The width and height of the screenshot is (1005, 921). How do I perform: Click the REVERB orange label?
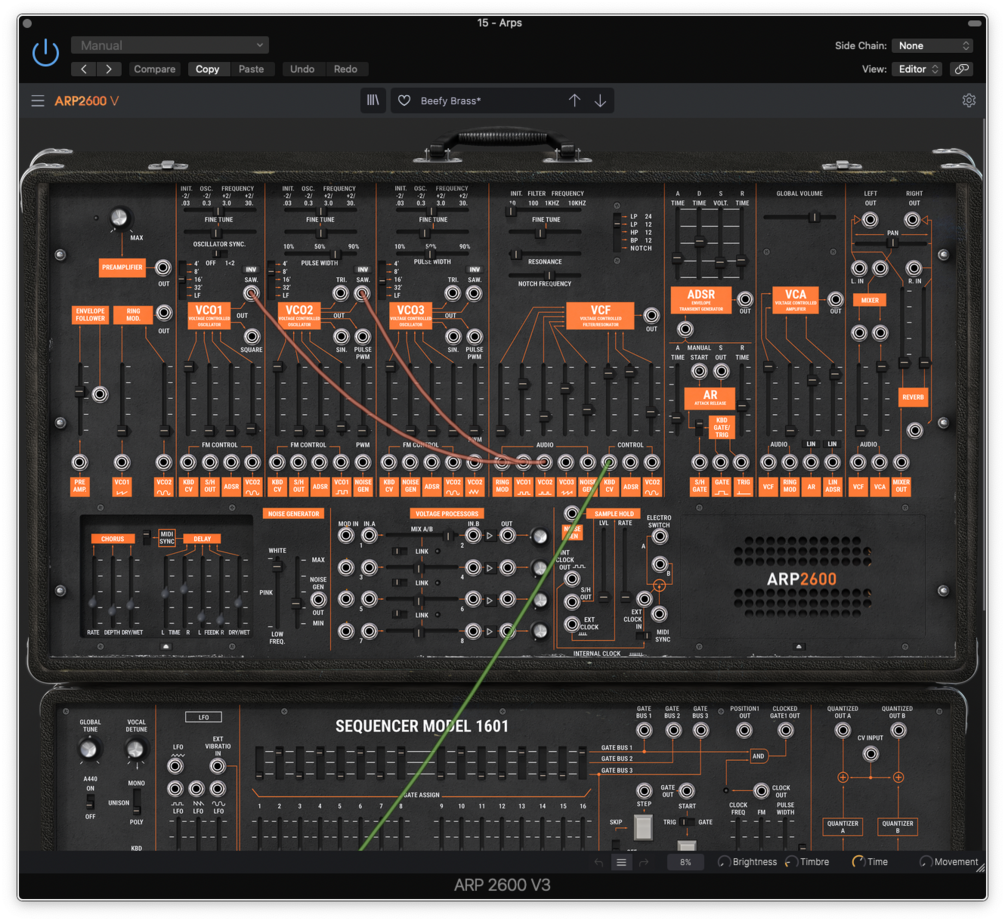[x=913, y=397]
